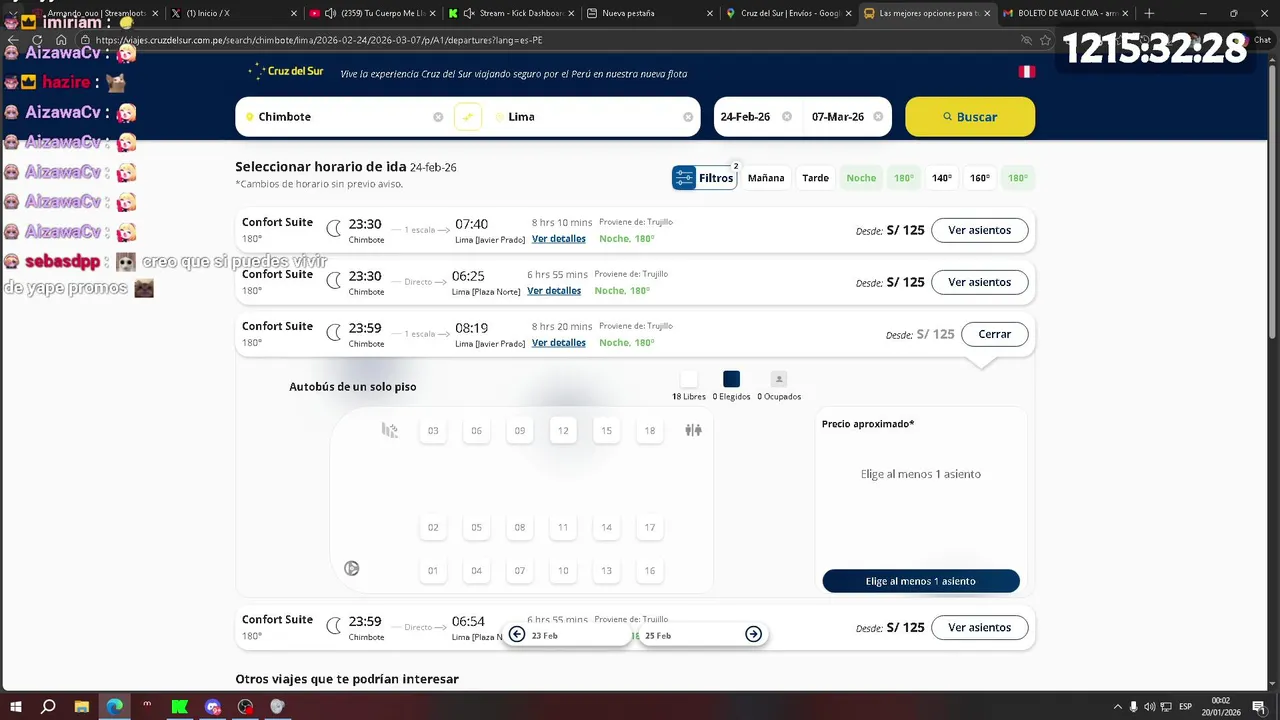Viewport: 1280px width, 720px height.
Task: Swap origin and destination cities
Action: 468,117
